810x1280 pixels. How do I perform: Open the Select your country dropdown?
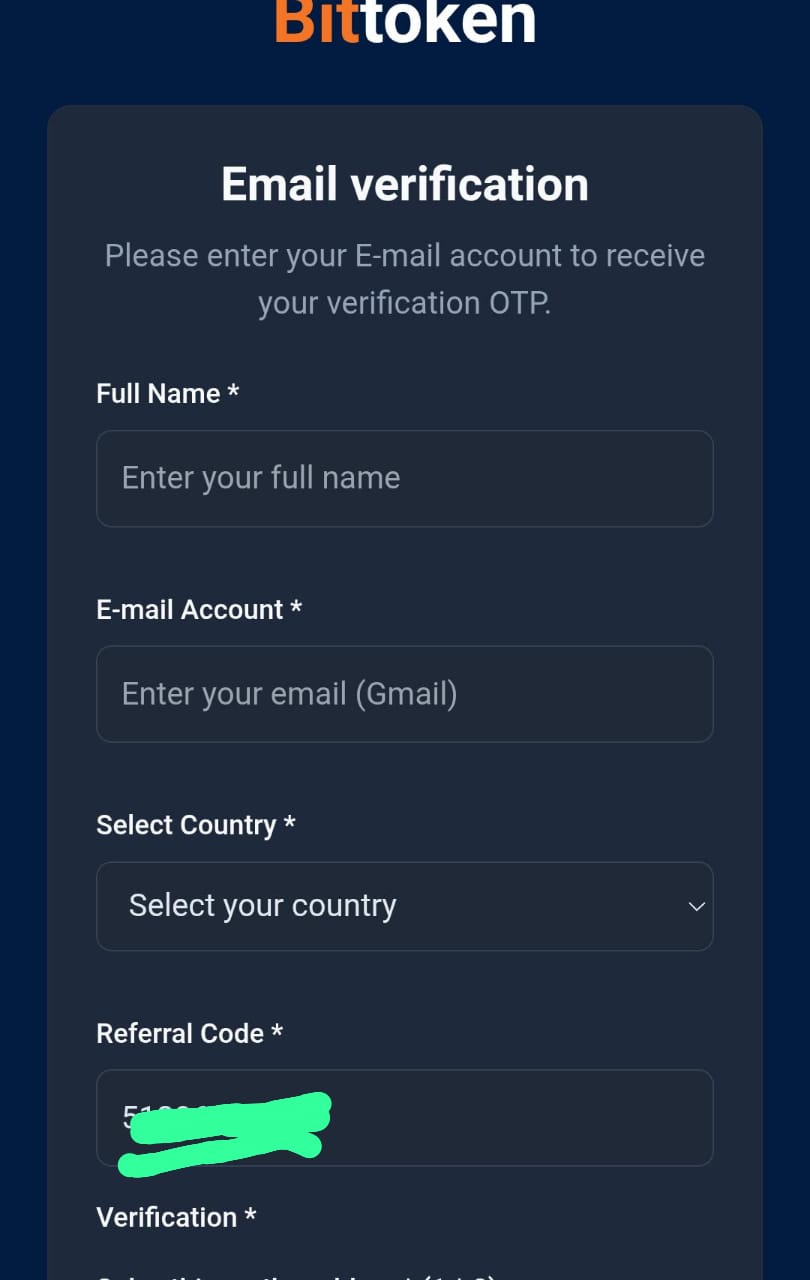pos(405,906)
